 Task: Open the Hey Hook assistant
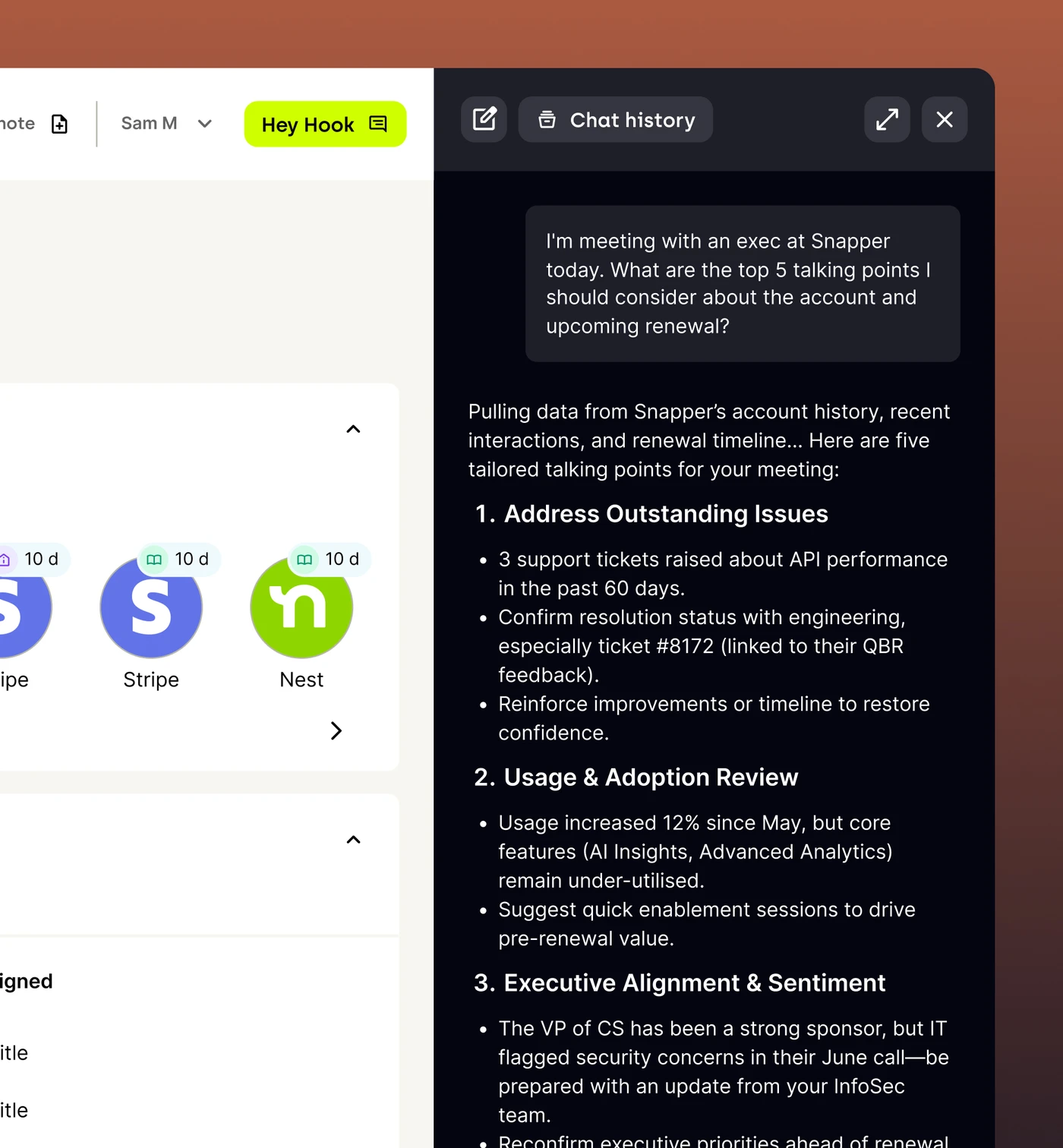coord(325,124)
